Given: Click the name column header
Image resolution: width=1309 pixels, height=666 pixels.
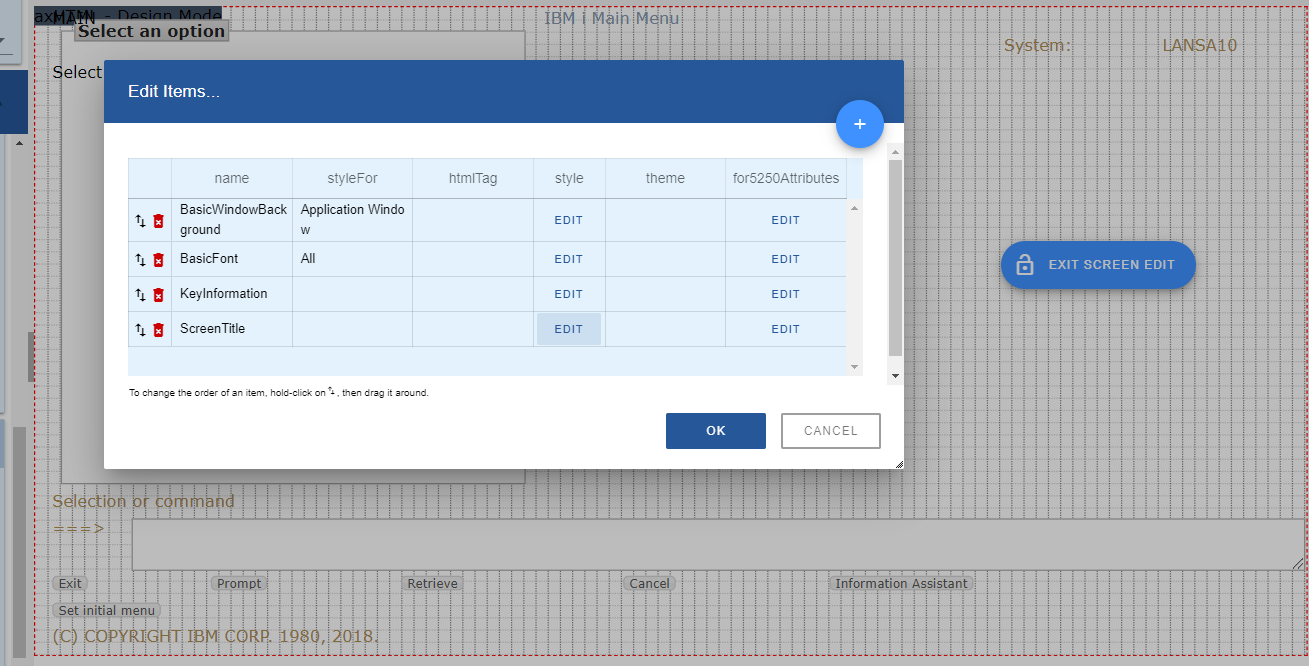Looking at the screenshot, I should 231,178.
